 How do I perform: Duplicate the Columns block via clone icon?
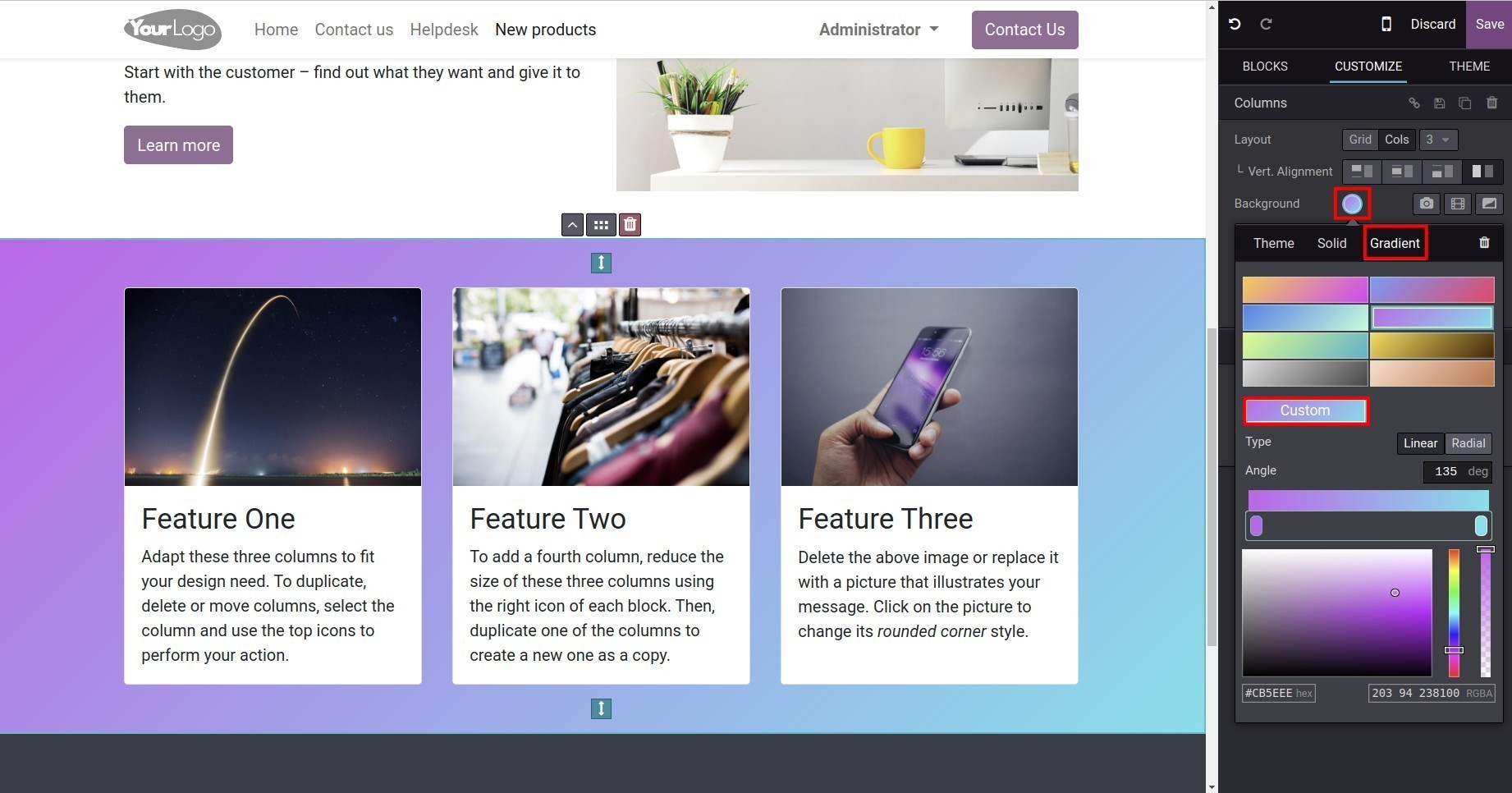pos(1465,103)
